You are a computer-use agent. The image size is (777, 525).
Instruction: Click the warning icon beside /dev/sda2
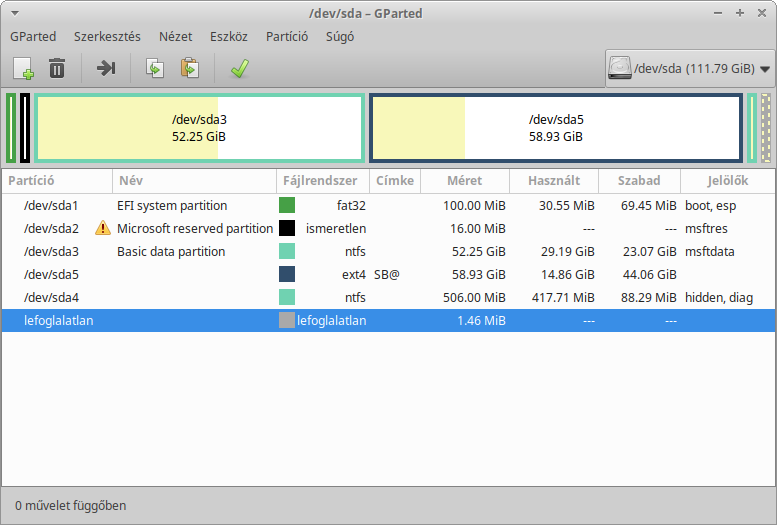click(103, 228)
